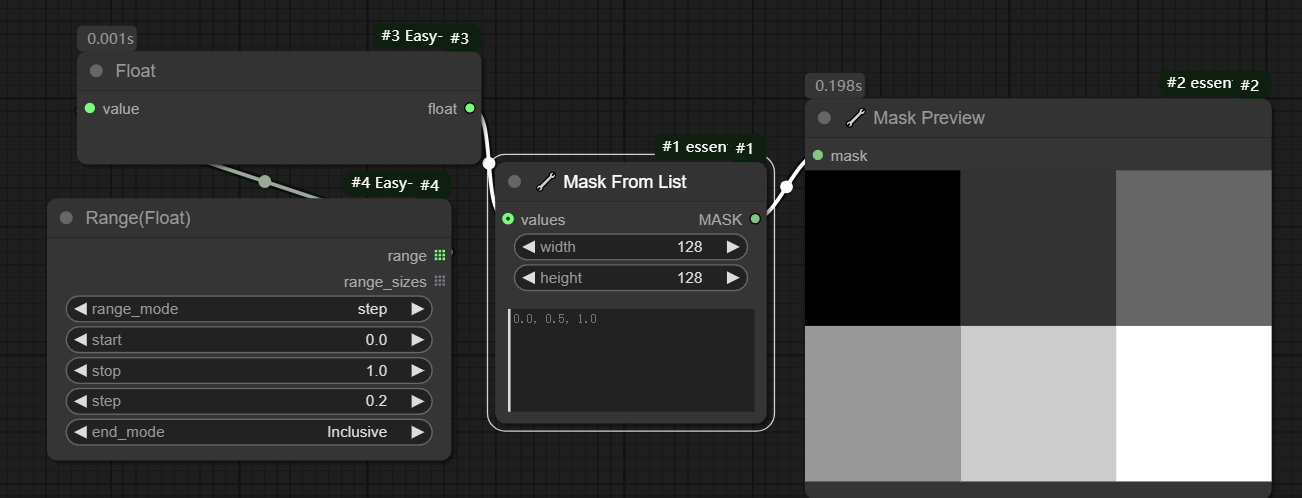This screenshot has width=1302, height=498.
Task: Click the #1 essen badge on Mask From List
Action: tap(693, 147)
